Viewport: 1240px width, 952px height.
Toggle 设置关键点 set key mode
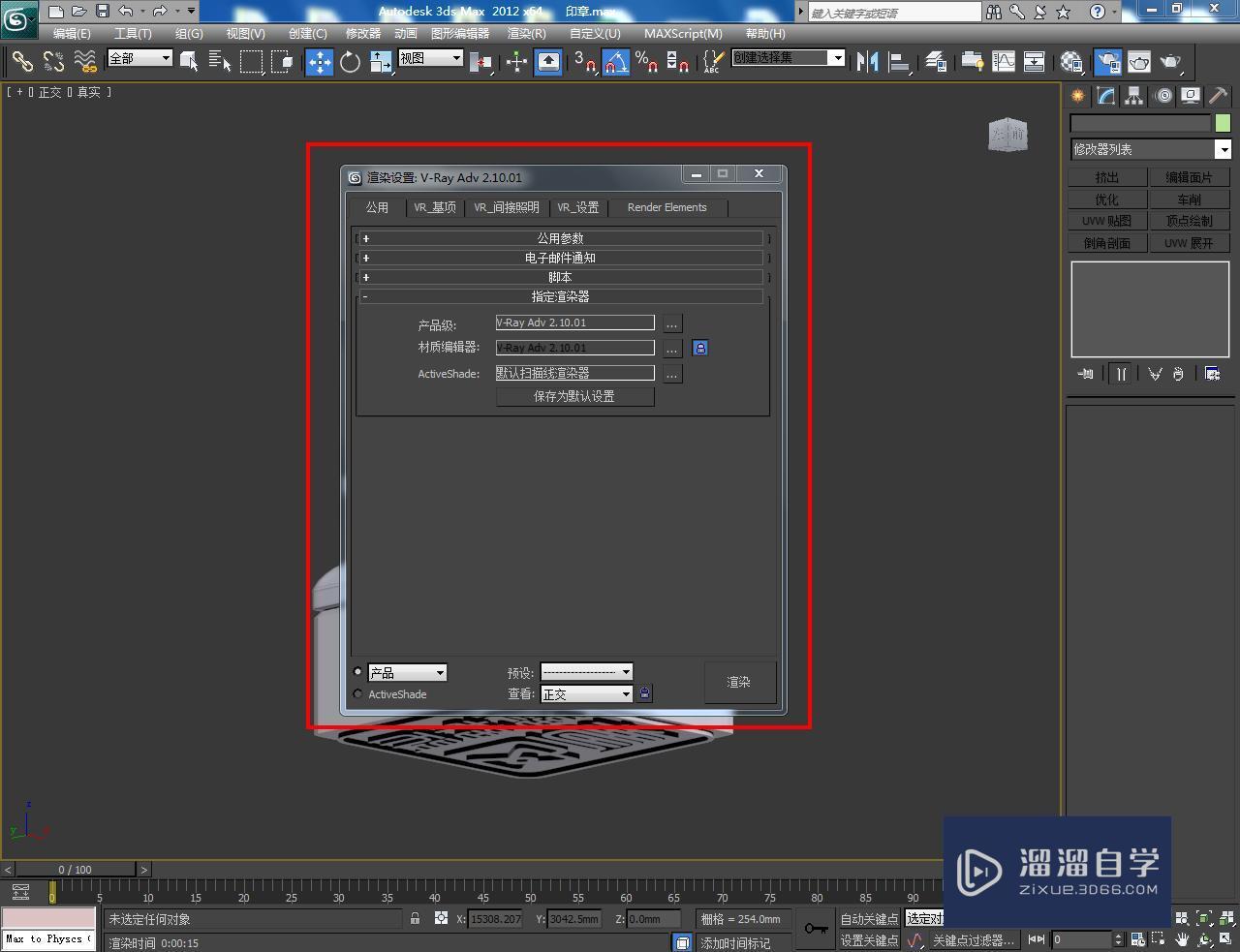pyautogui.click(x=869, y=940)
